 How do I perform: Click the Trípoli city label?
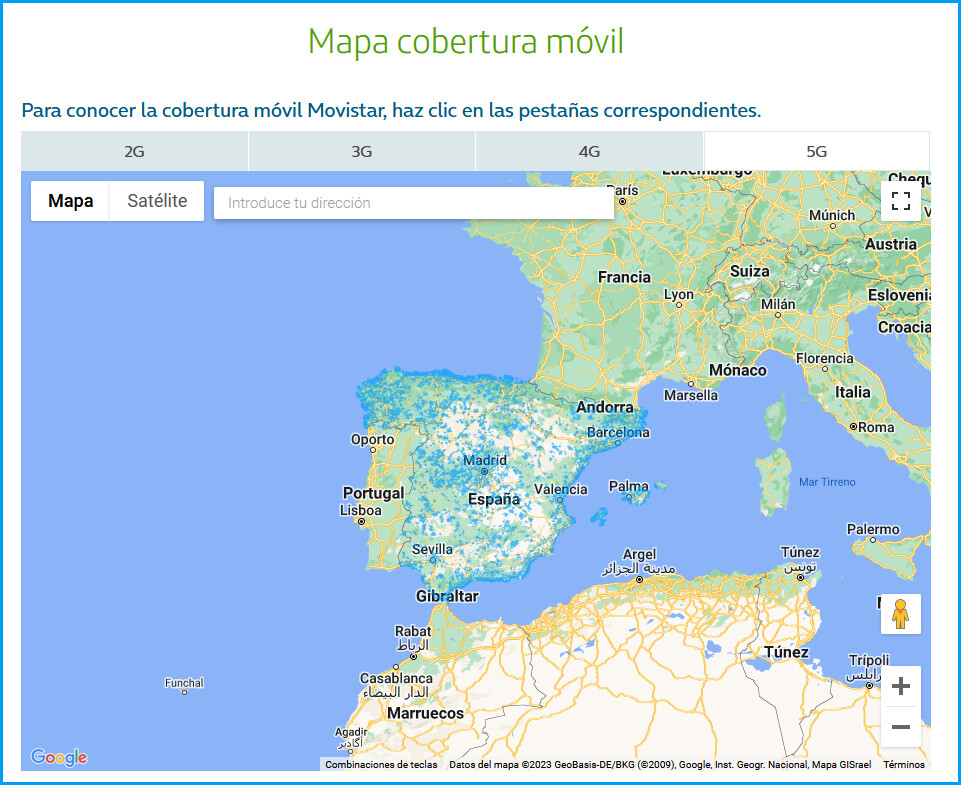tap(868, 660)
